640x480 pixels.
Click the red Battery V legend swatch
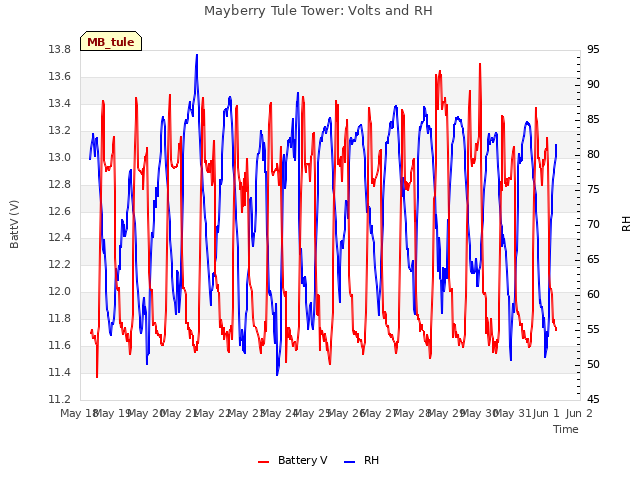pos(264,461)
